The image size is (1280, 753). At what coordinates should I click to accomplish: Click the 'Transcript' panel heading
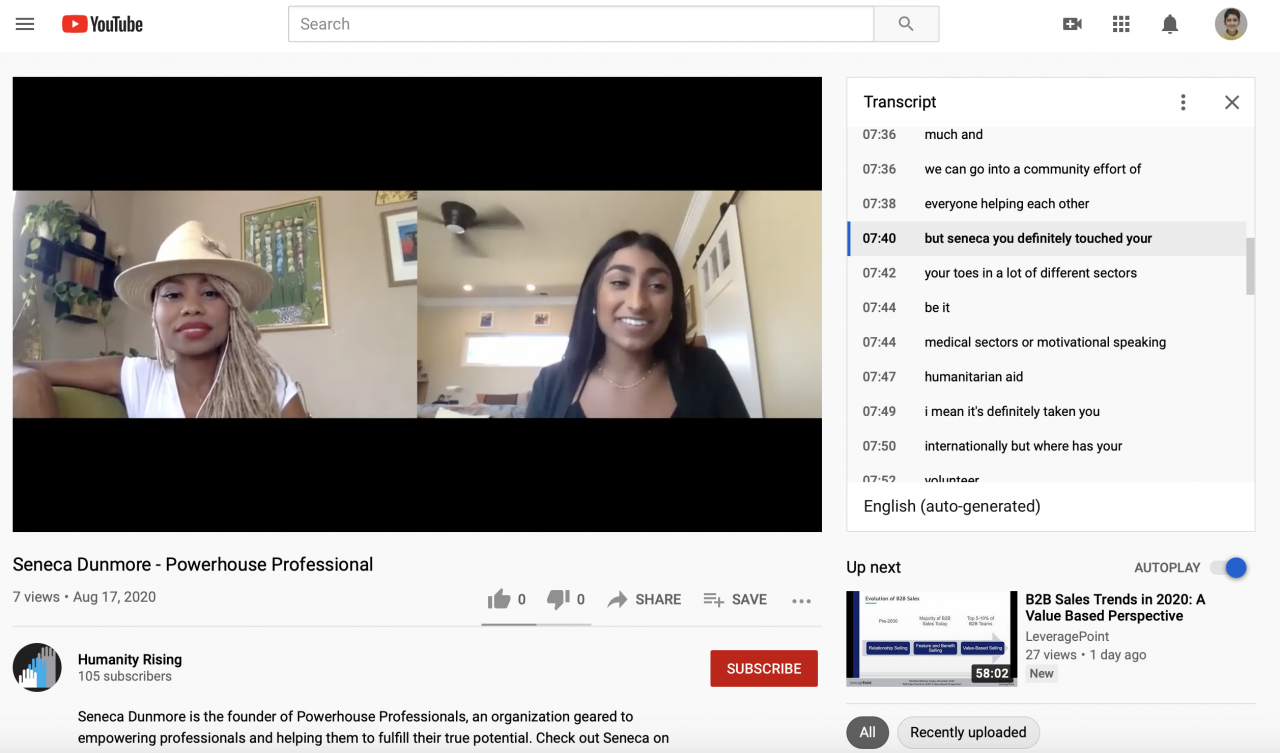click(900, 102)
